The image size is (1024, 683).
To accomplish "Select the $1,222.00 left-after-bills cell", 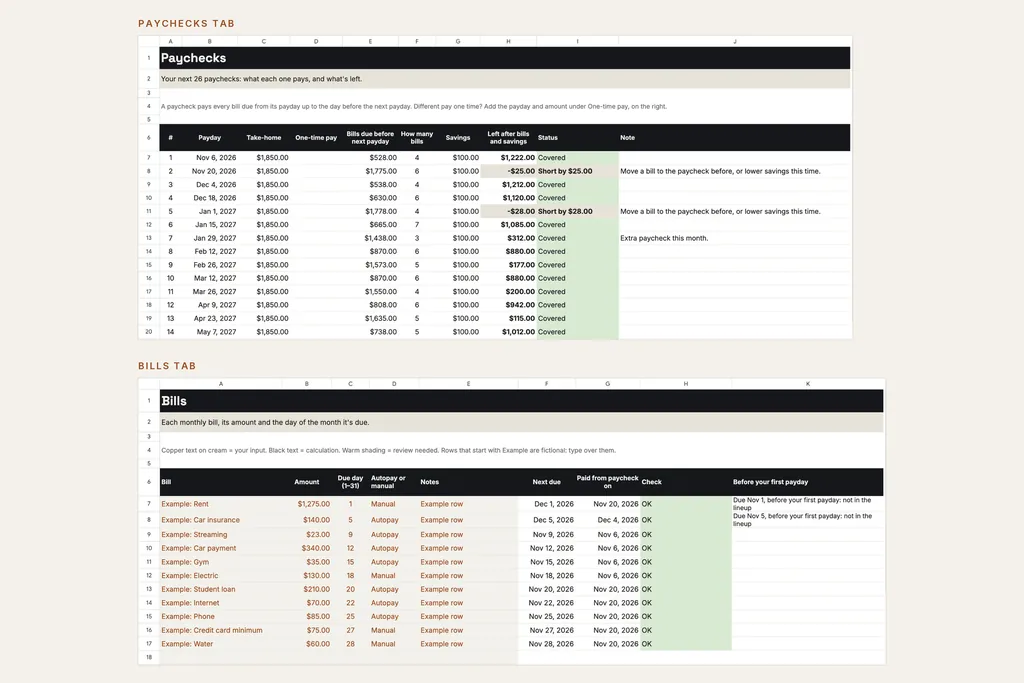I will (508, 157).
